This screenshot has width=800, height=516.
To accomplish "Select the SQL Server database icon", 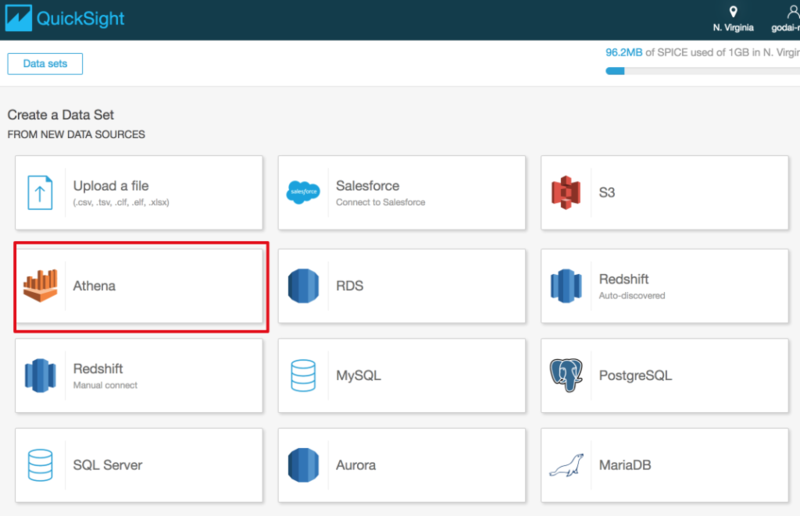I will tap(40, 465).
